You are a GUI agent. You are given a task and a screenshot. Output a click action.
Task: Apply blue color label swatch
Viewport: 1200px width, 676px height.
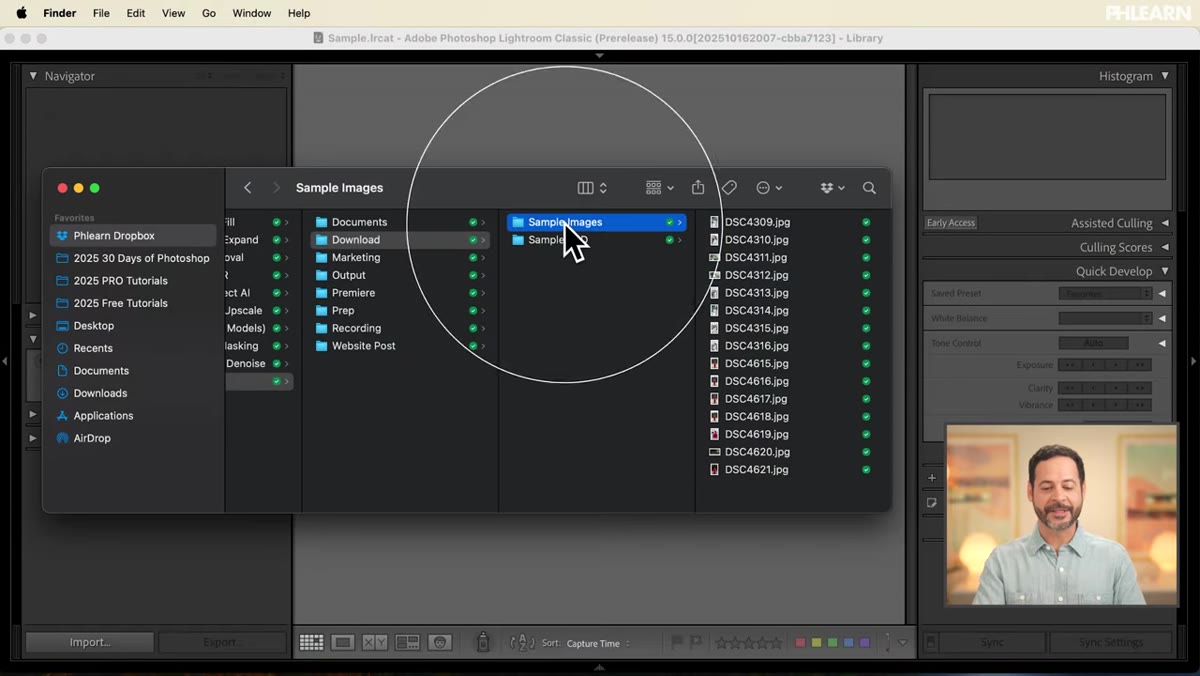pos(848,642)
